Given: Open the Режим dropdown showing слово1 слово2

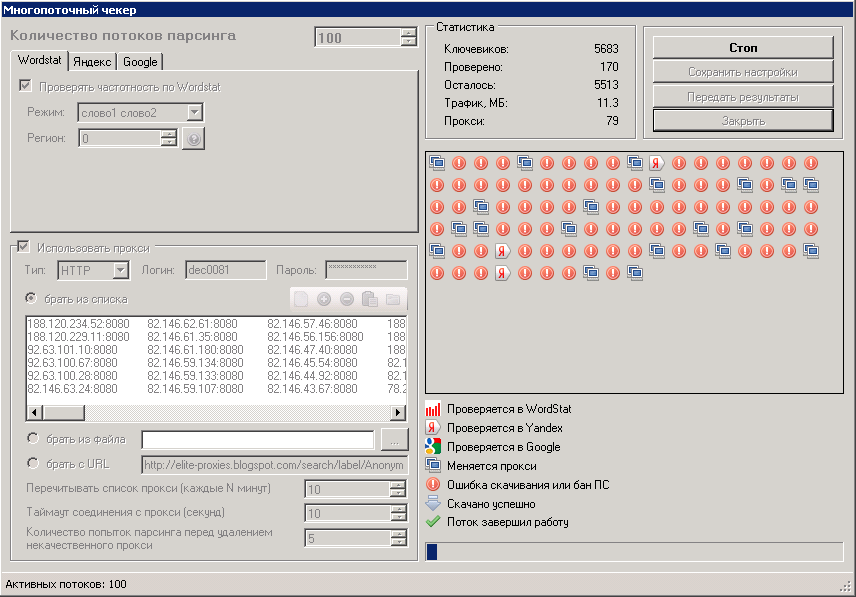Looking at the screenshot, I should coord(195,113).
